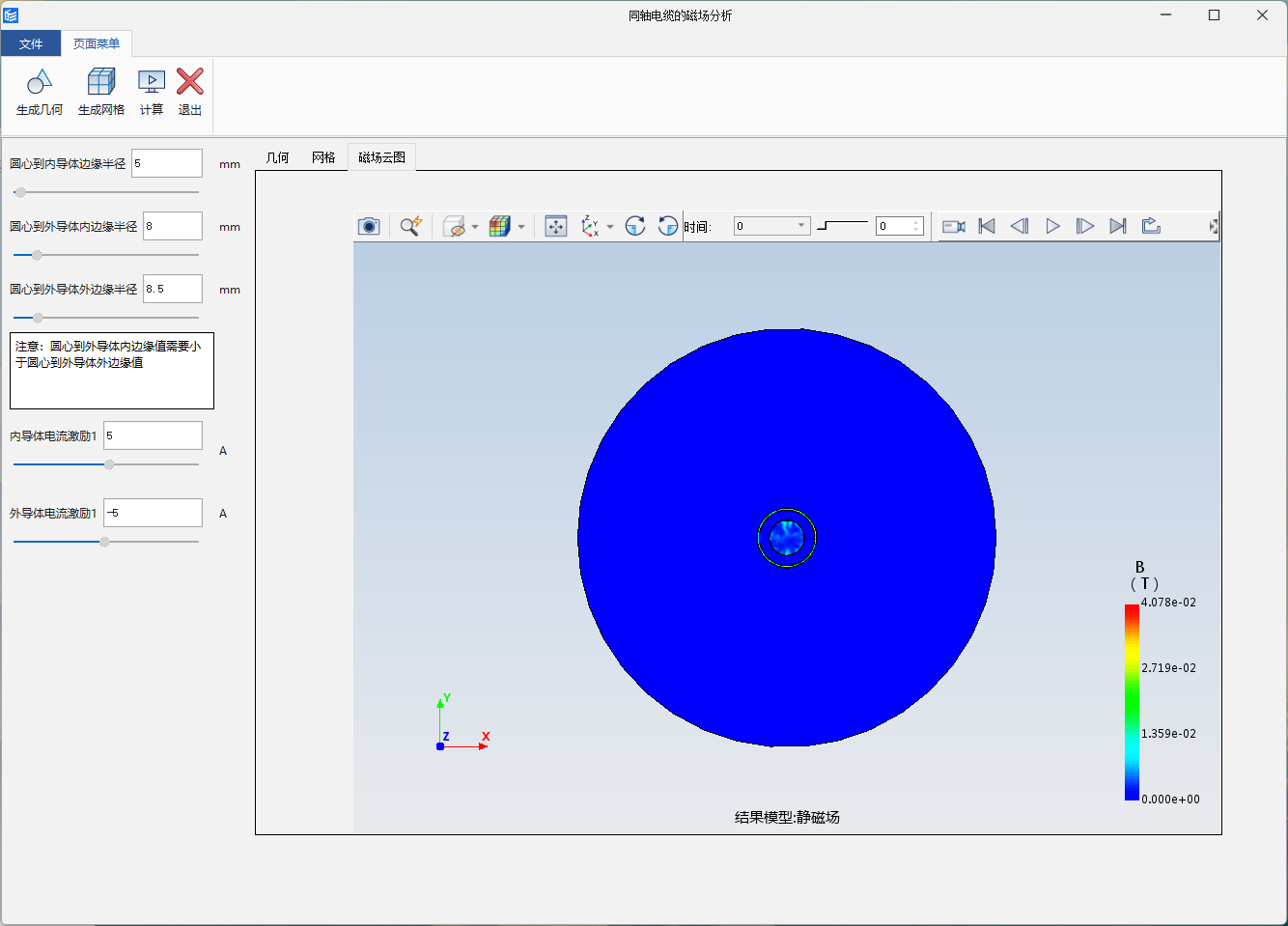Close the application window

click(x=1262, y=15)
